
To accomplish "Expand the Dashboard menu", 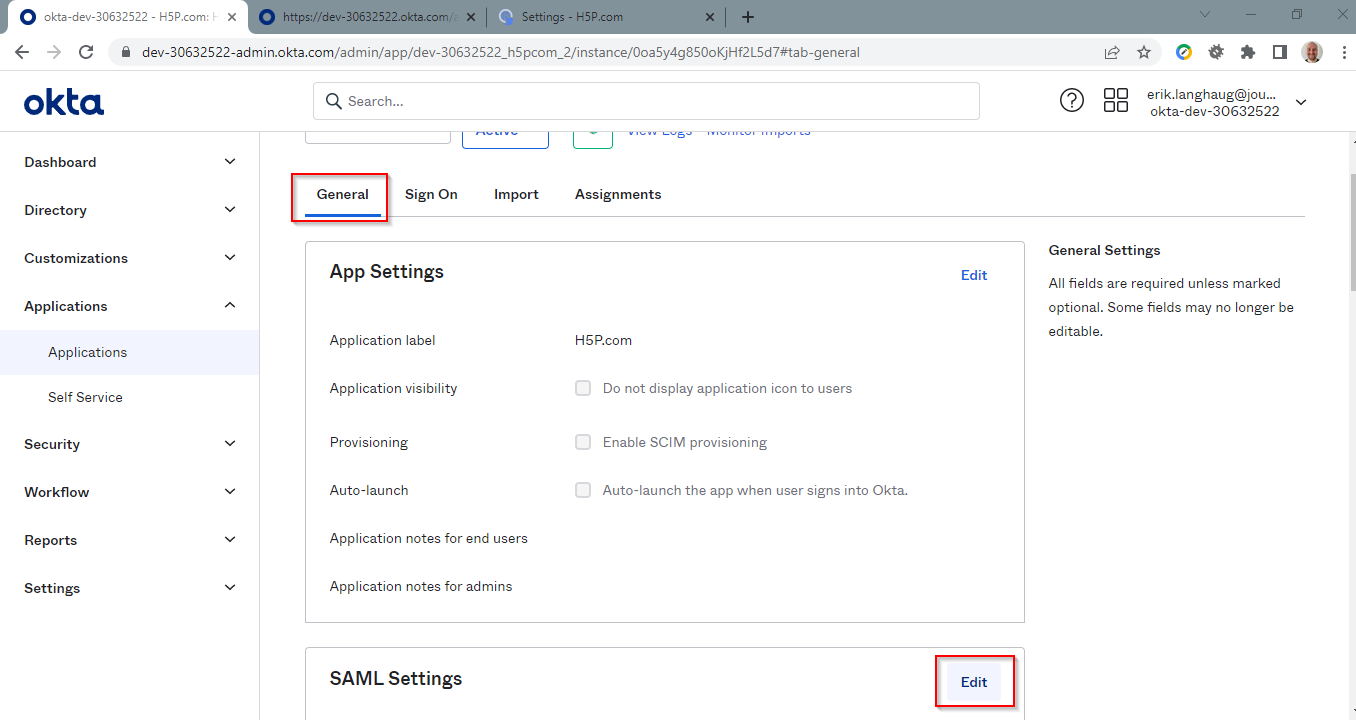I will pyautogui.click(x=129, y=162).
